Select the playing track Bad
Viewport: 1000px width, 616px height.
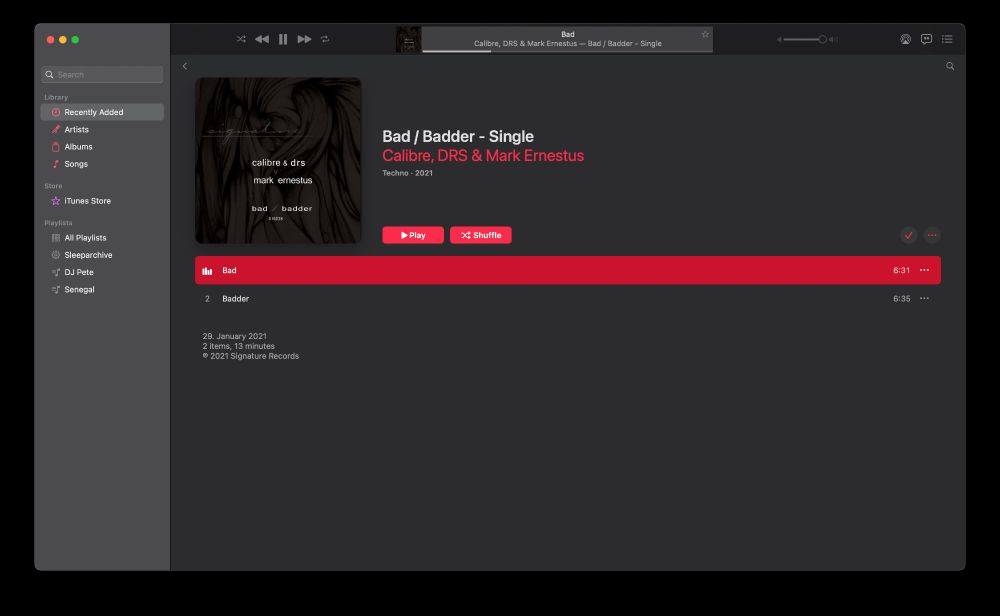(x=568, y=270)
